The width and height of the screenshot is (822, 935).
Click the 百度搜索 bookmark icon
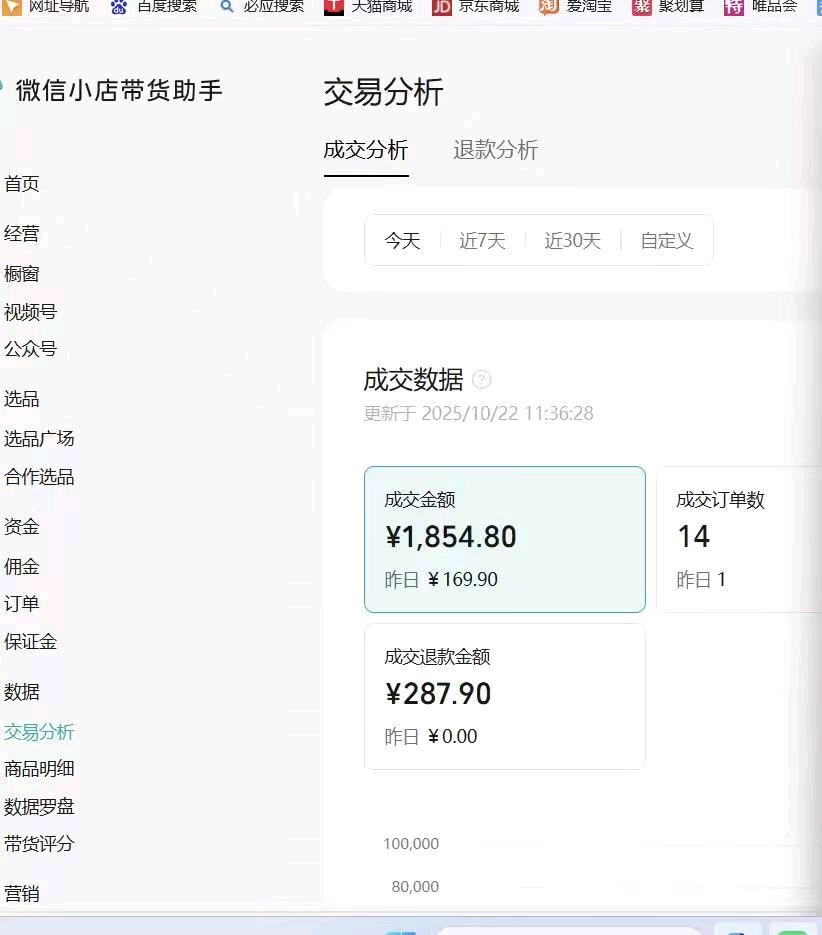coord(119,7)
